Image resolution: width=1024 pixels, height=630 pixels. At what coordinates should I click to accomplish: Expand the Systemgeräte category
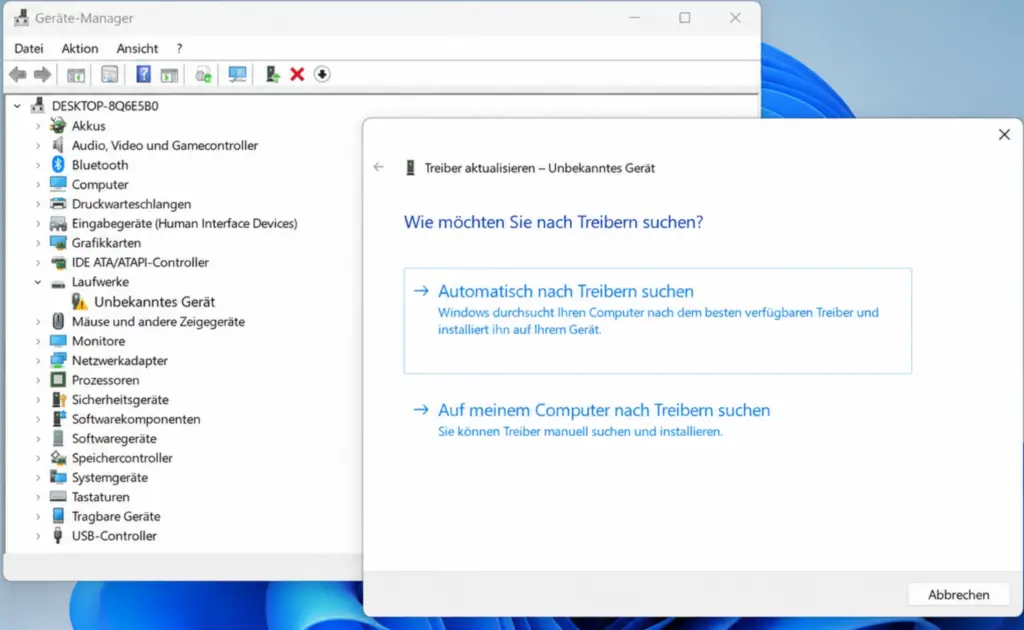[x=38, y=478]
